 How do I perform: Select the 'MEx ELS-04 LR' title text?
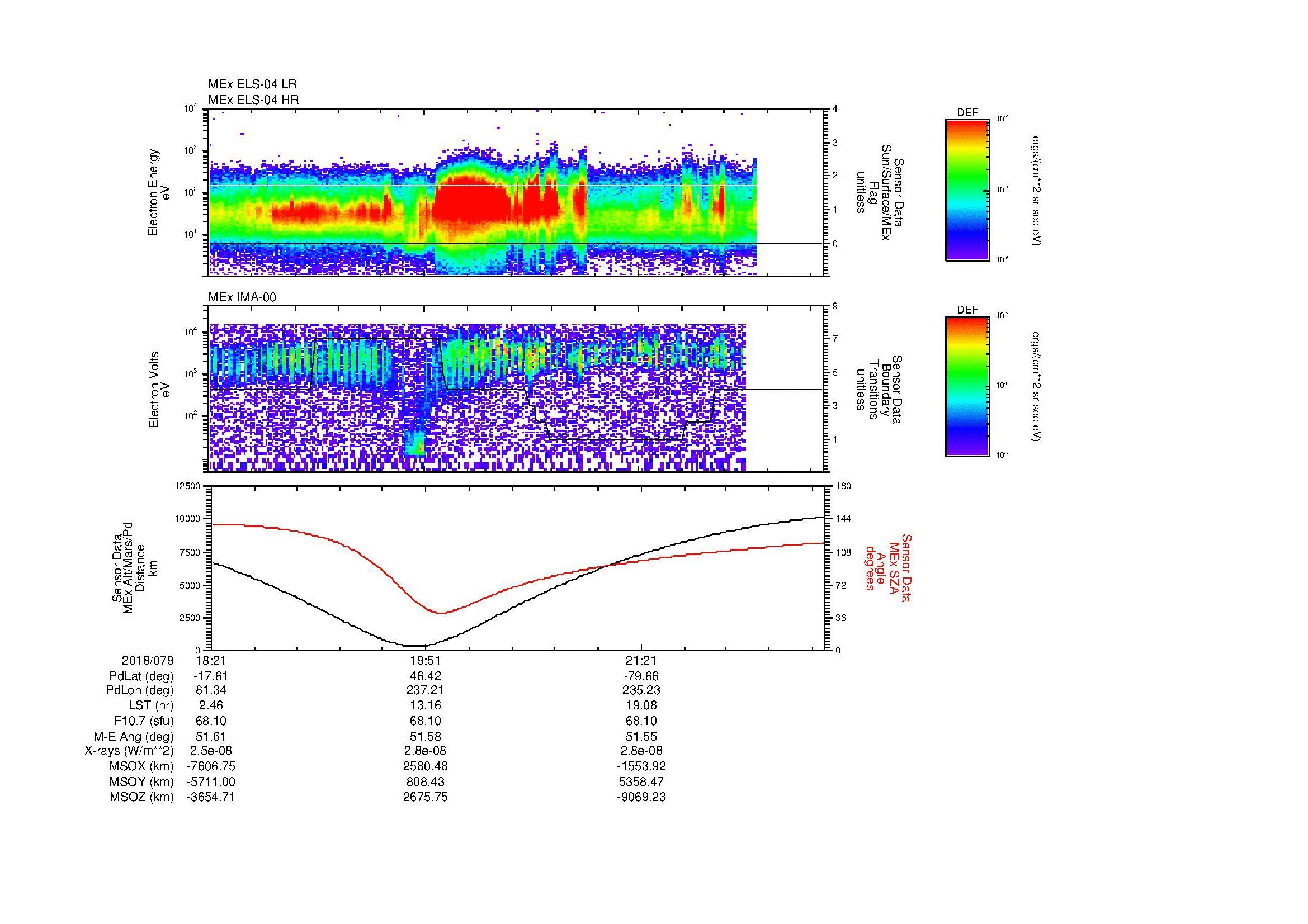252,84
